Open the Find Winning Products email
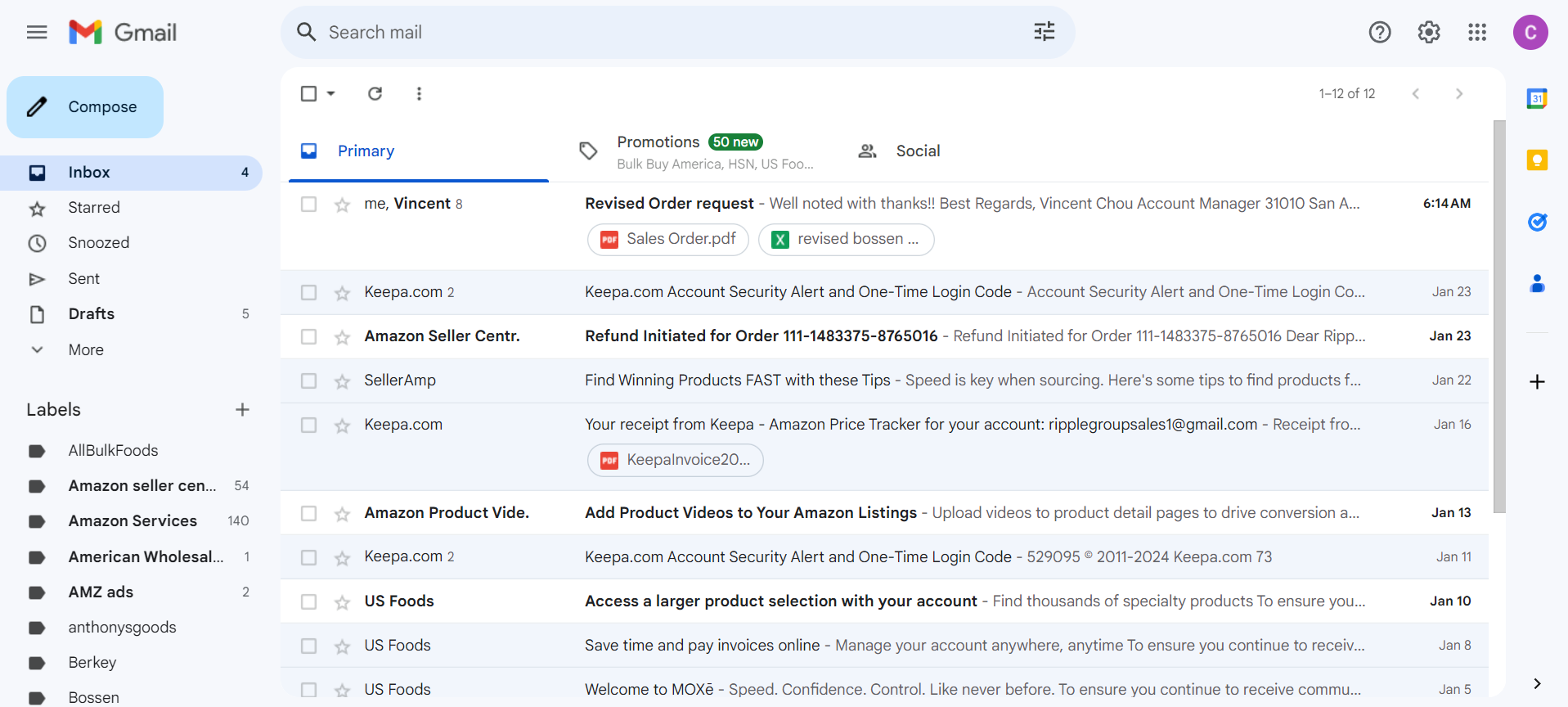This screenshot has width=1568, height=707. pyautogui.click(x=884, y=381)
